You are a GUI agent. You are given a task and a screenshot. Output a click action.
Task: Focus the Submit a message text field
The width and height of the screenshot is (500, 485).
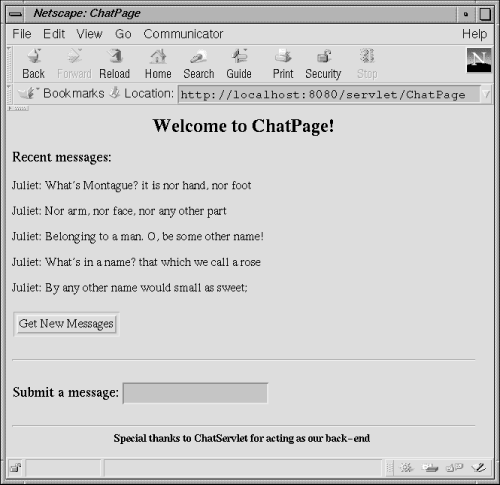[195, 393]
